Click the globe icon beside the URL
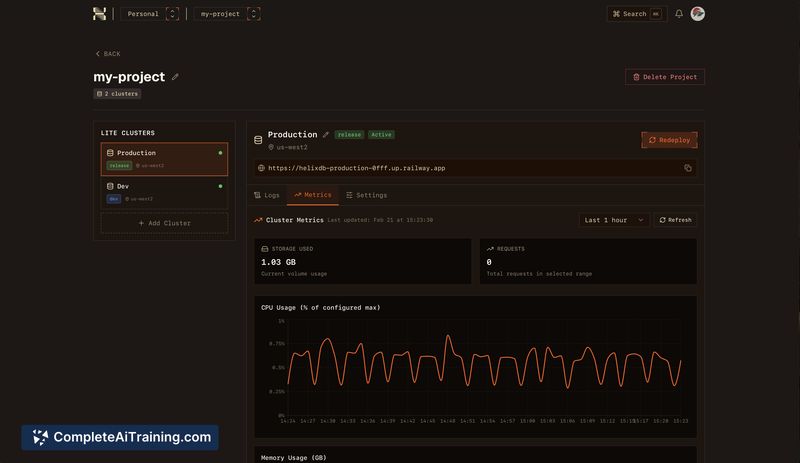 pyautogui.click(x=262, y=168)
